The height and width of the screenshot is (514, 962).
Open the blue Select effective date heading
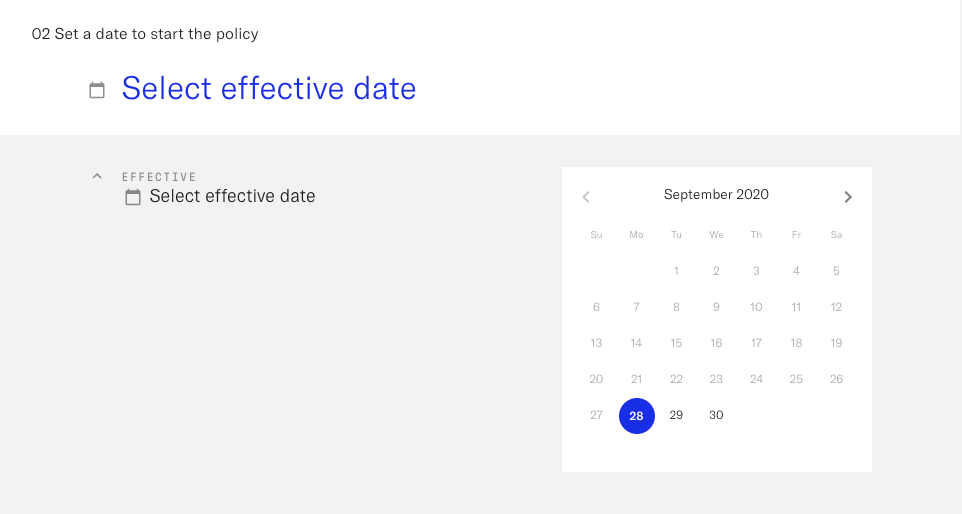pos(269,88)
